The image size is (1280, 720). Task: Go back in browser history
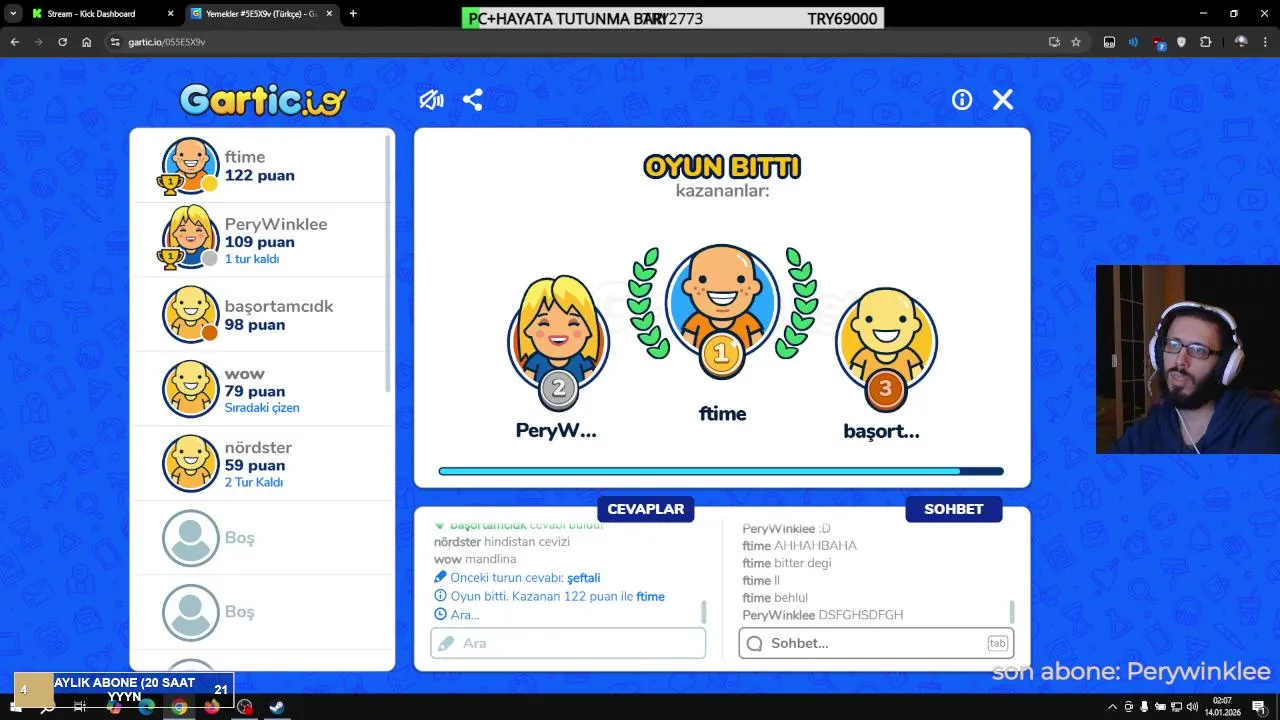click(x=14, y=42)
